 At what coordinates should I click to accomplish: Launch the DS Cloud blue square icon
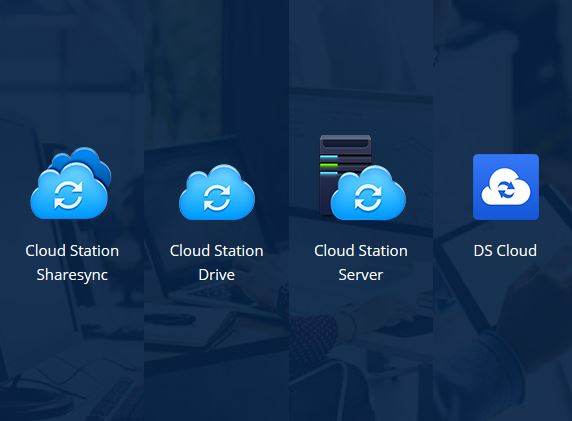pyautogui.click(x=506, y=187)
